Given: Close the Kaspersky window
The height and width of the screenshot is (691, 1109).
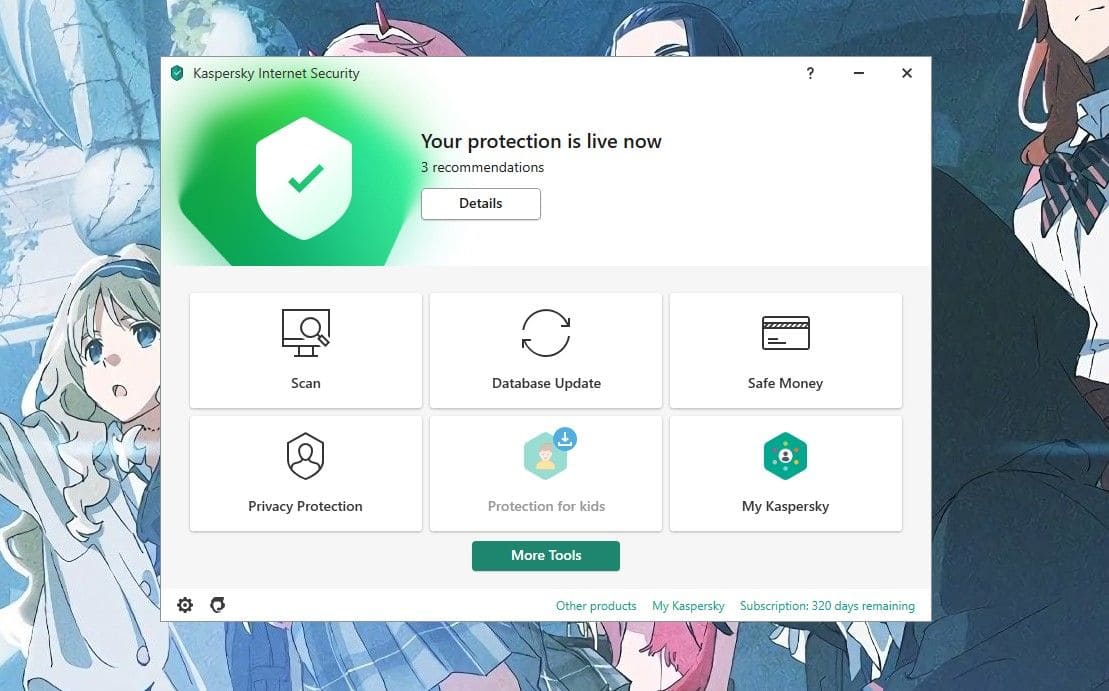Looking at the screenshot, I should (x=907, y=73).
